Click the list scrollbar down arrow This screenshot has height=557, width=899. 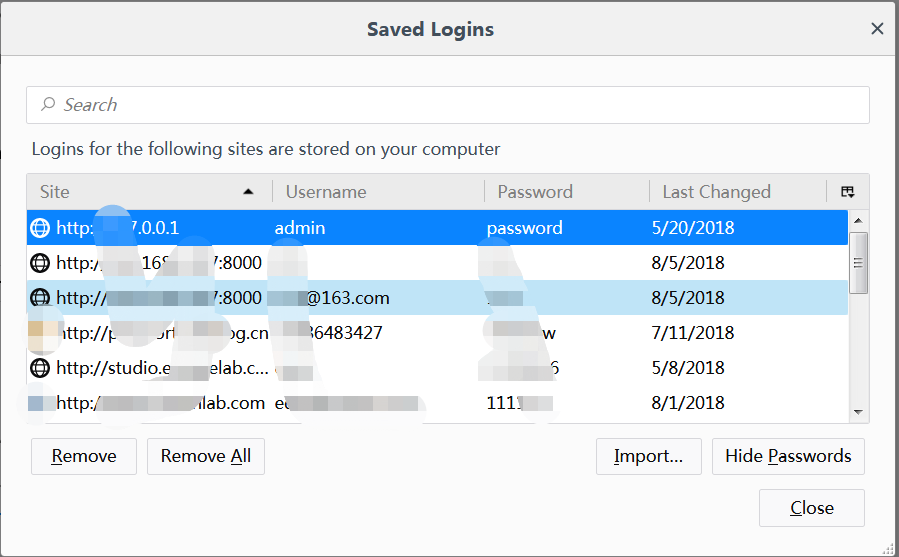point(858,412)
